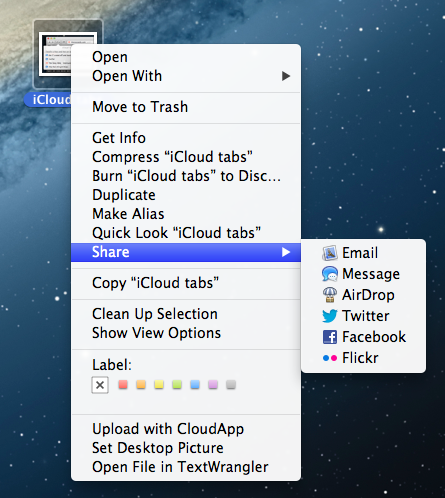Screen dimensions: 445x498
Task: Click the Message speech bubble icon
Action: tap(330, 274)
